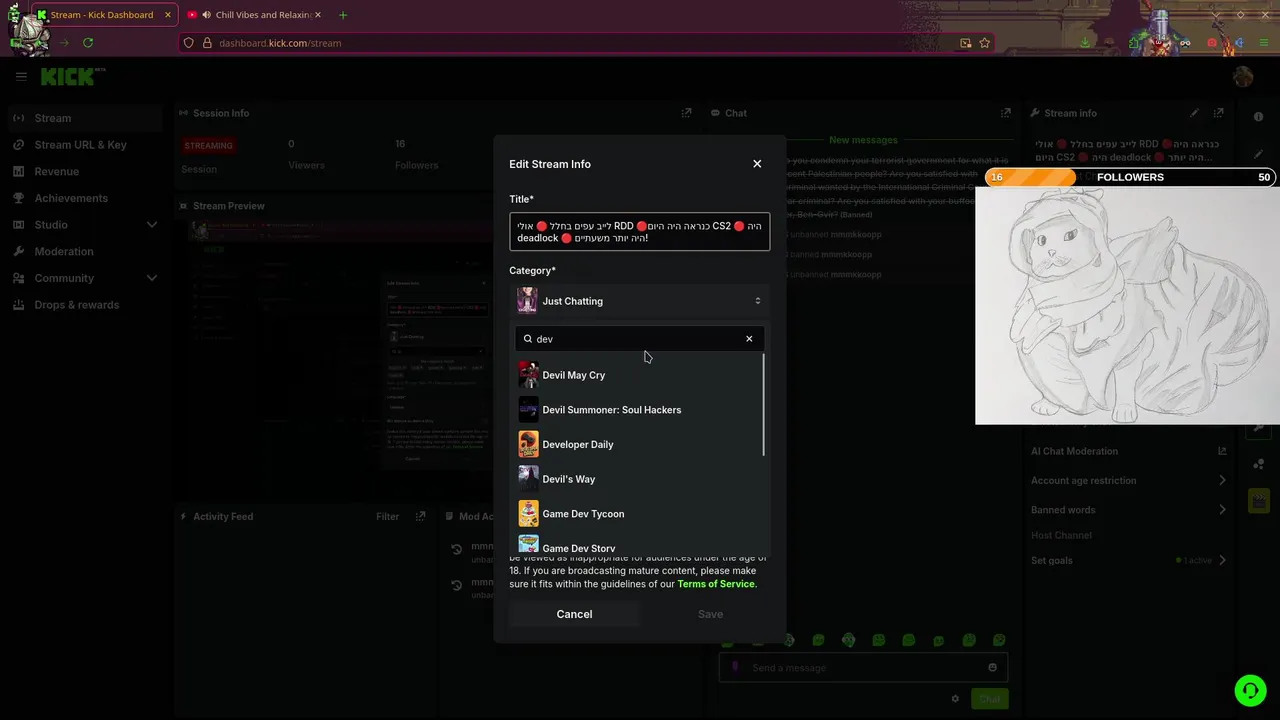Open the Revenue page
Viewport: 1280px width, 720px height.
coord(84,172)
